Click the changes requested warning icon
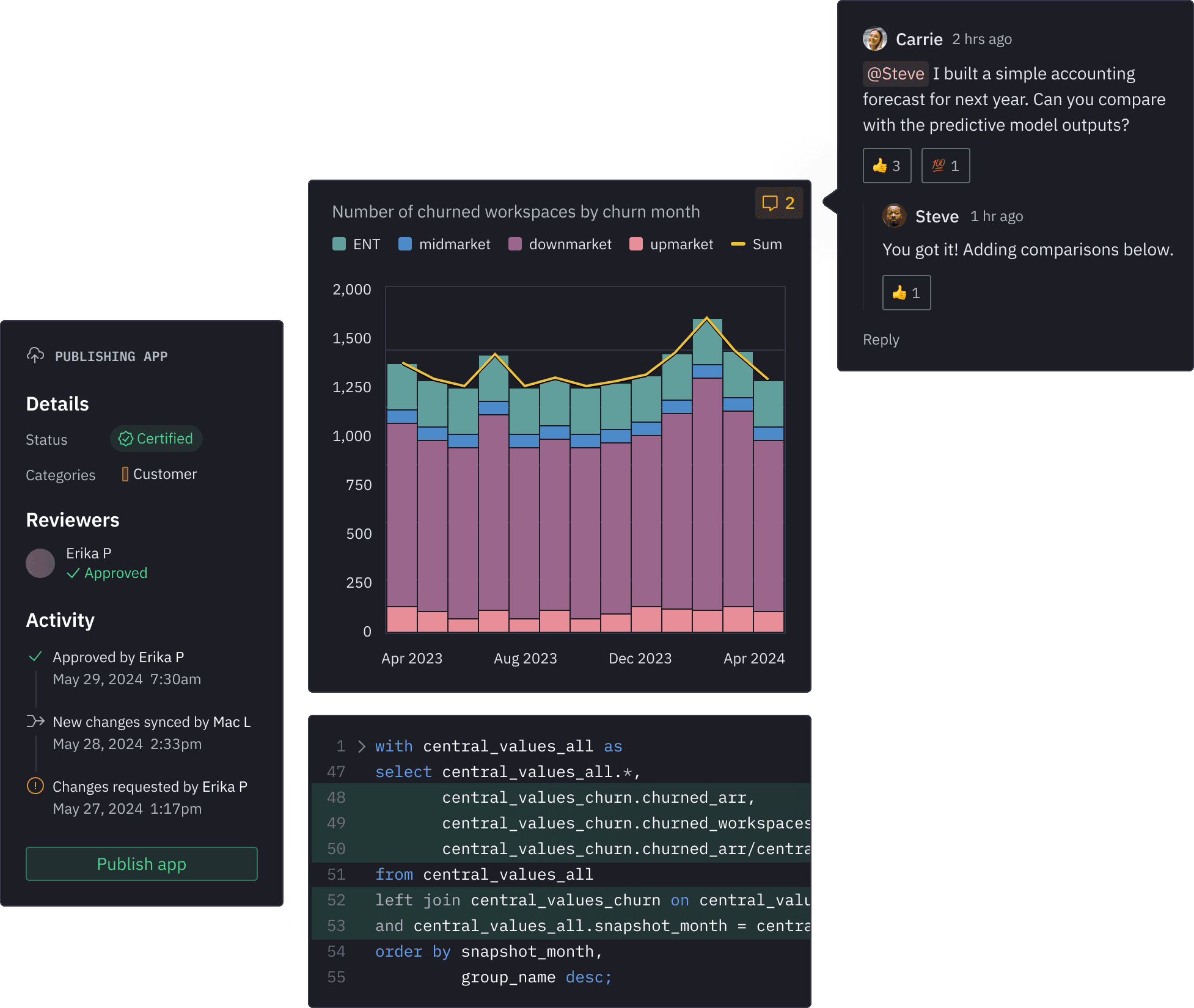 point(35,786)
